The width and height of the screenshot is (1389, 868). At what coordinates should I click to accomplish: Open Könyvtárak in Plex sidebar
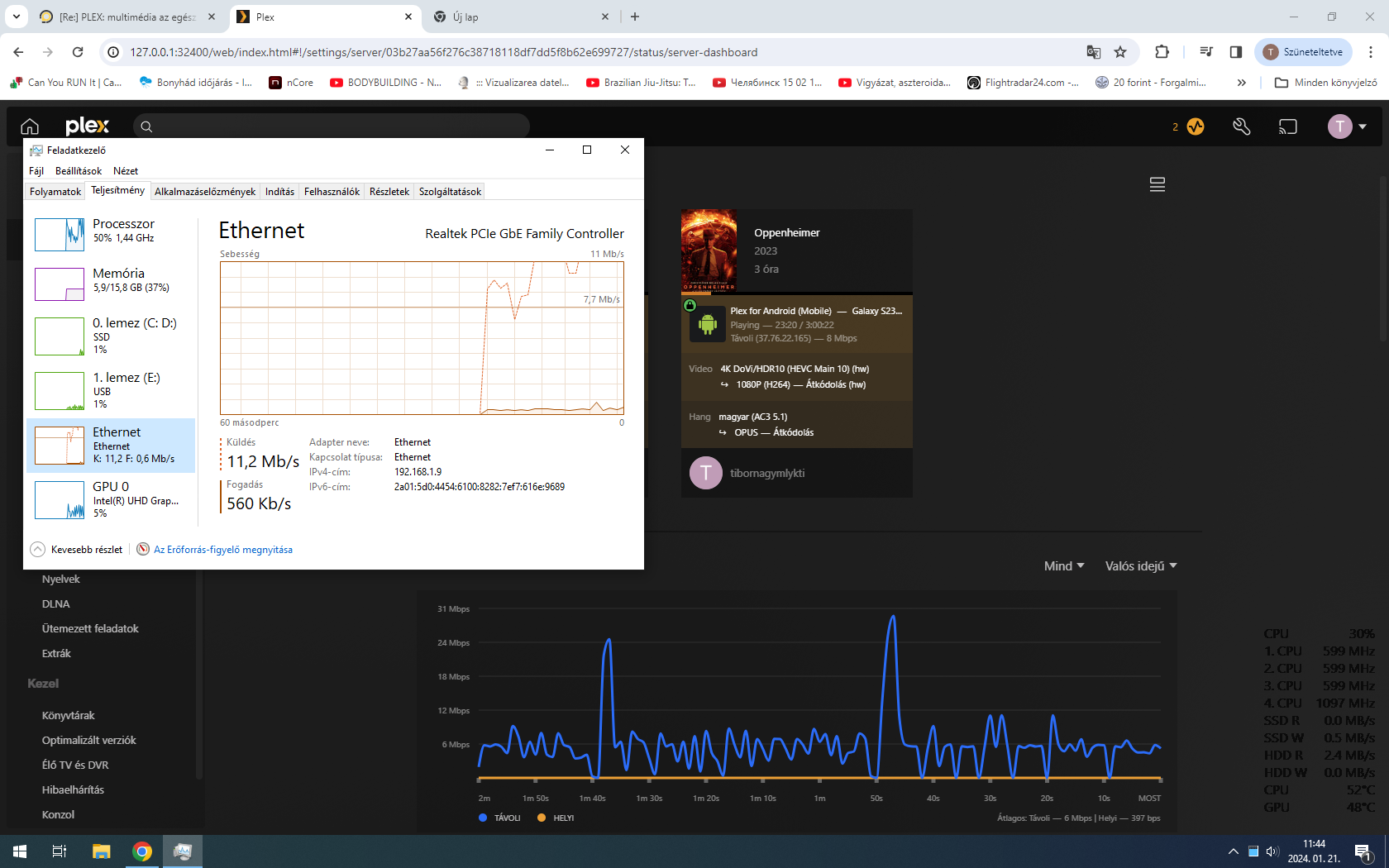69,716
